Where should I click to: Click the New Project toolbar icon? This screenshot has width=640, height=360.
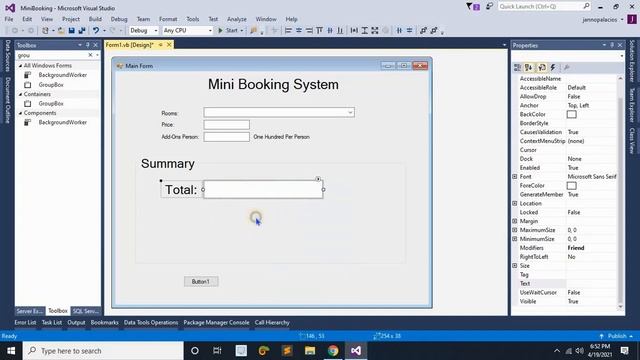click(45, 30)
